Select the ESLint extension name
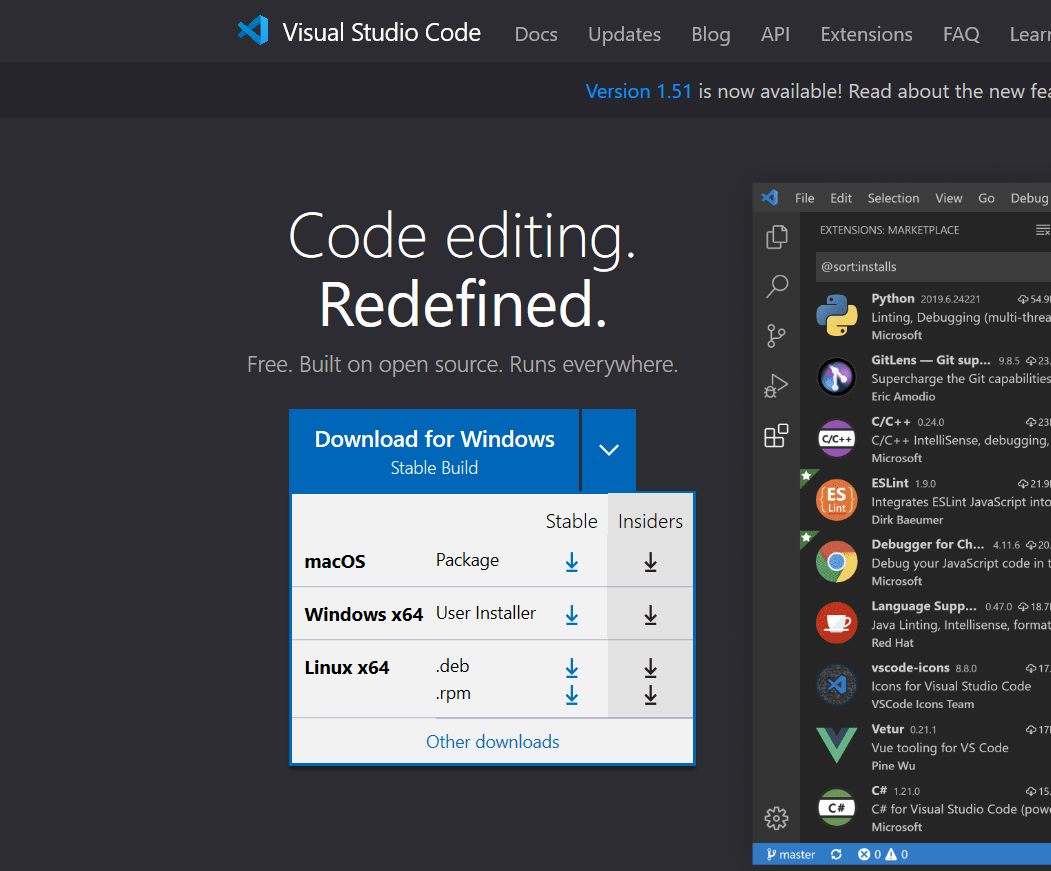Viewport: 1051px width, 871px height. (889, 483)
